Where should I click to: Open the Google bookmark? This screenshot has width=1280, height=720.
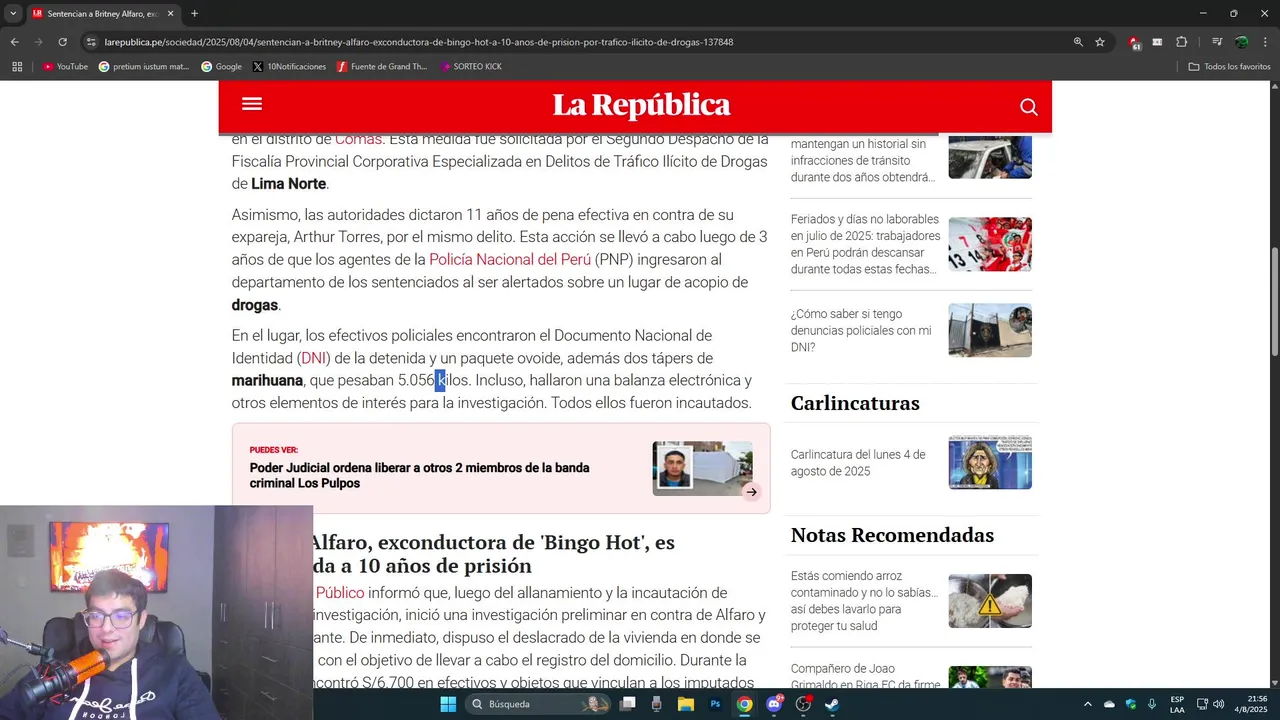[221, 66]
